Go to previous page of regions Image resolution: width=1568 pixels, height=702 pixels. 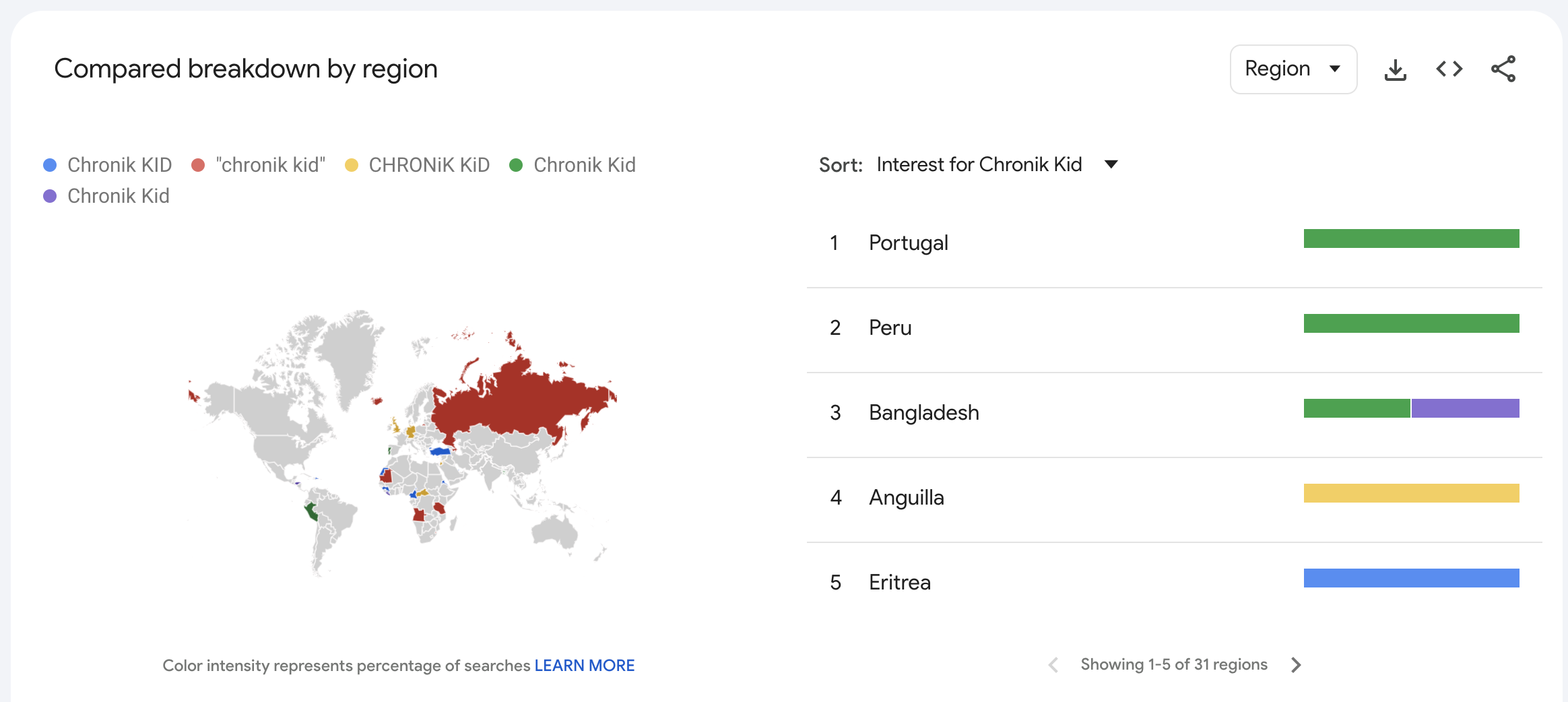point(1053,665)
